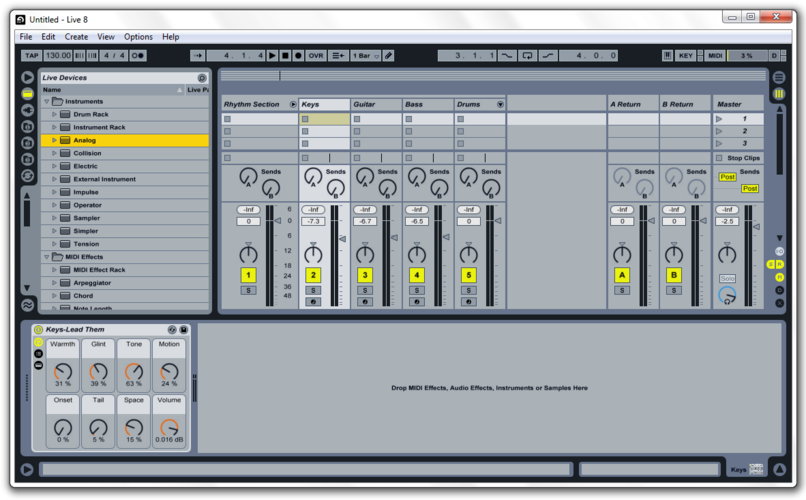Open the Live Devices browser icon
This screenshot has height=500, width=806.
click(27, 94)
